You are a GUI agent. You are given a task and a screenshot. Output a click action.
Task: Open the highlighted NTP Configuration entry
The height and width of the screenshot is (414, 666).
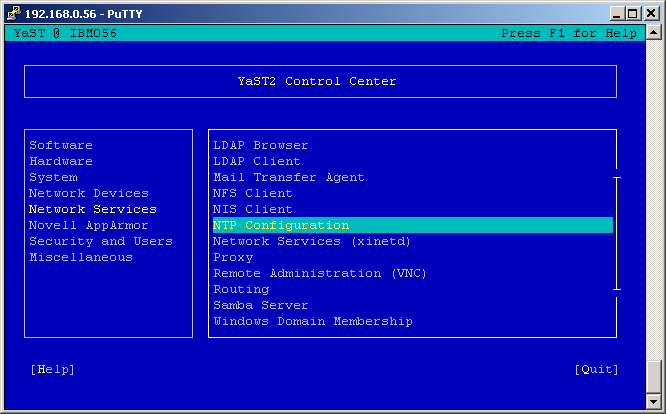coord(413,225)
